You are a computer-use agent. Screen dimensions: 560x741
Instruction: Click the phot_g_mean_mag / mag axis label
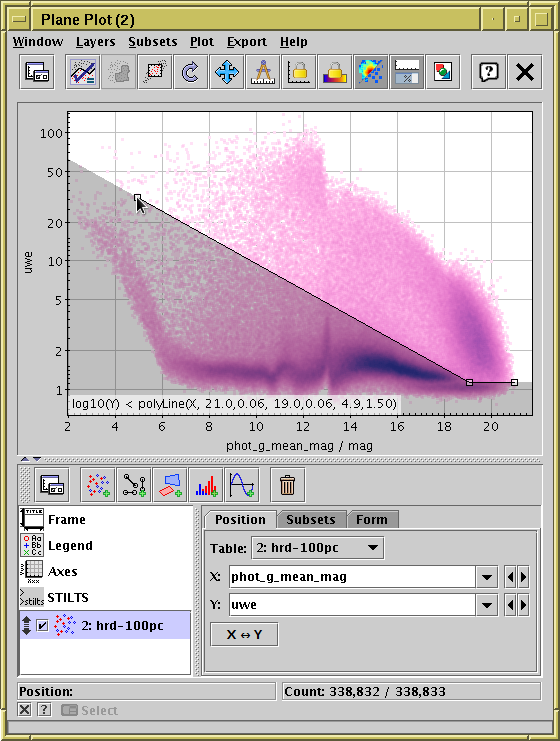pyautogui.click(x=299, y=446)
